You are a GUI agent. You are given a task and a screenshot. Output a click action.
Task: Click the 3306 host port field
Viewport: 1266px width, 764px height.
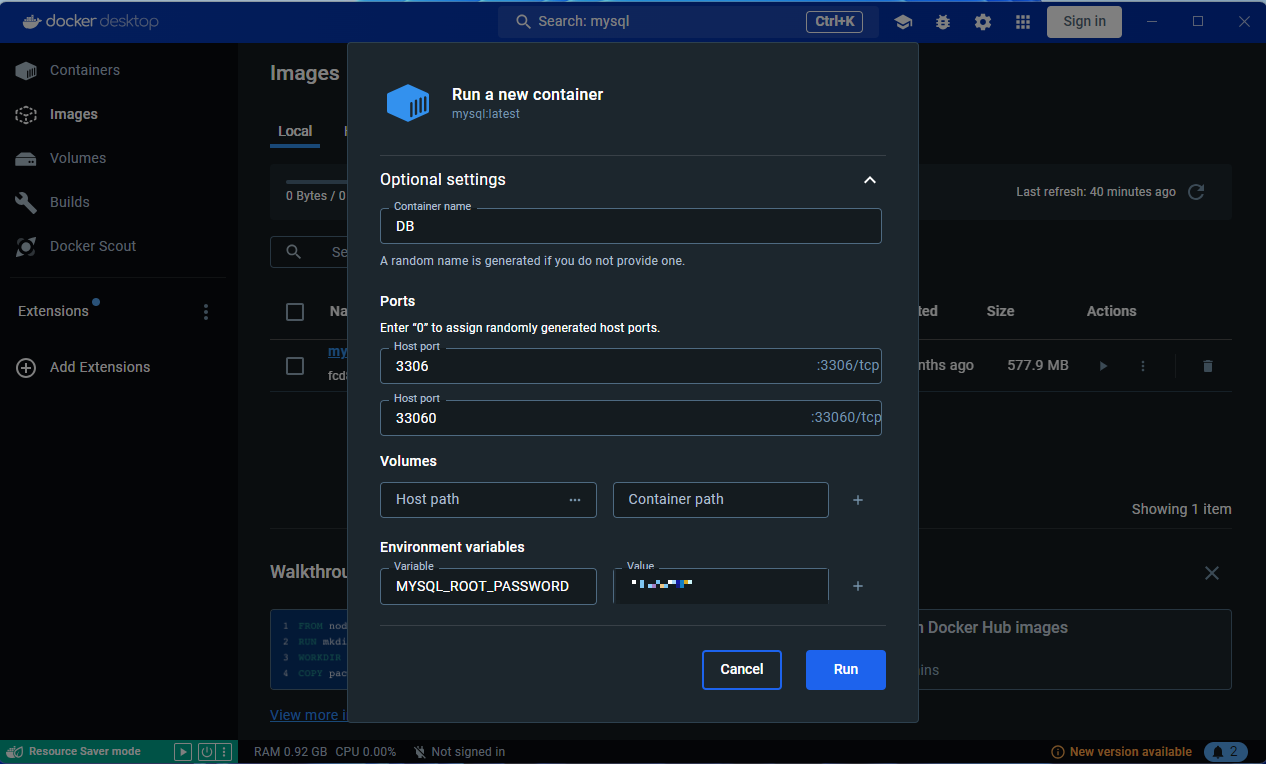[x=631, y=366]
